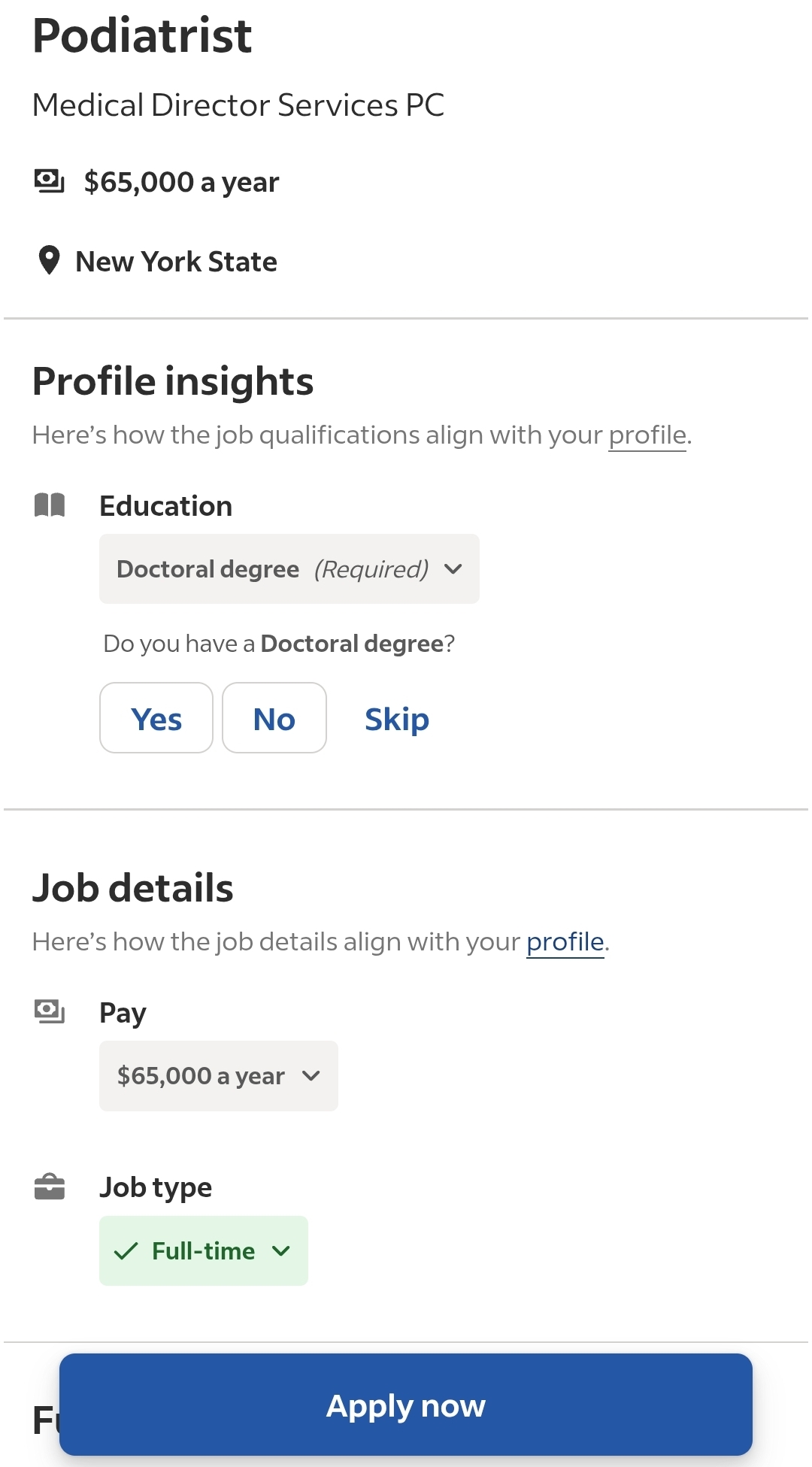The width and height of the screenshot is (812, 1467).
Task: Click the Profile insights heading
Action: [173, 381]
